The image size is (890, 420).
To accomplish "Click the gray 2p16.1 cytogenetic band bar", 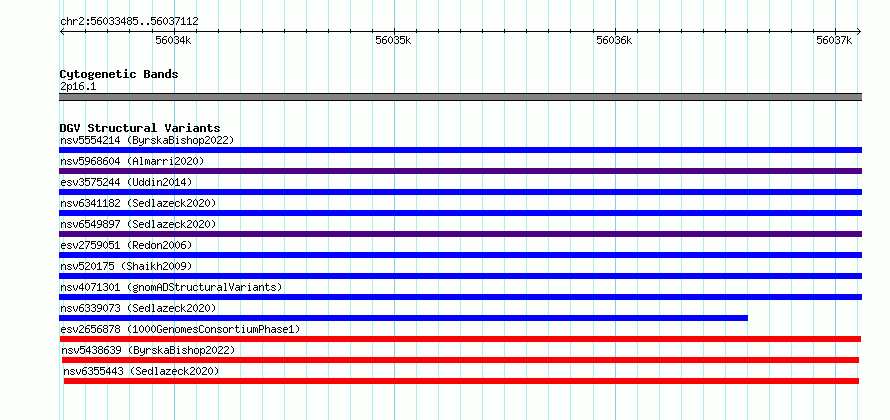I will pyautogui.click(x=460, y=97).
